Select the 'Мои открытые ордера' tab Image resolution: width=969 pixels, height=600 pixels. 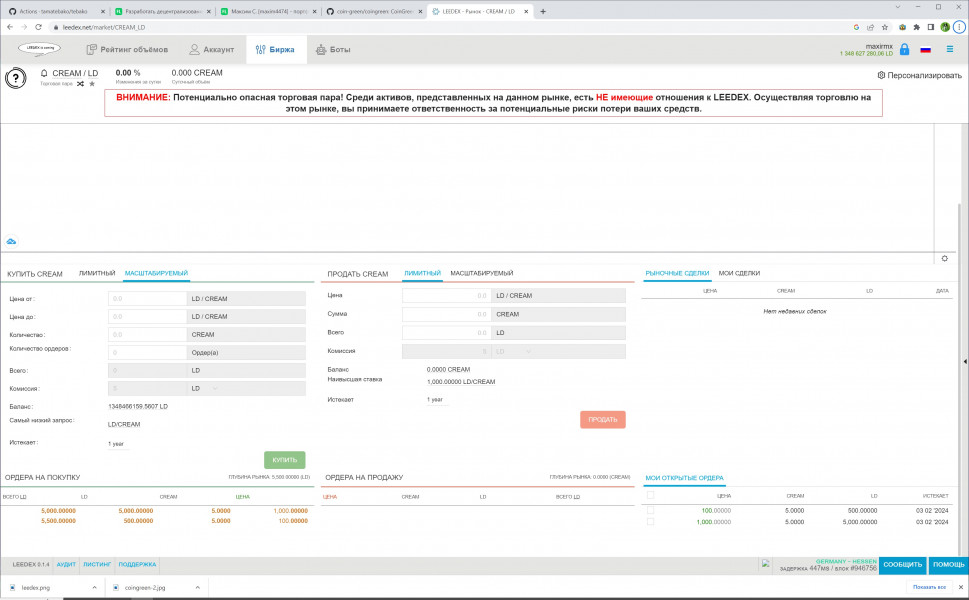[x=684, y=478]
